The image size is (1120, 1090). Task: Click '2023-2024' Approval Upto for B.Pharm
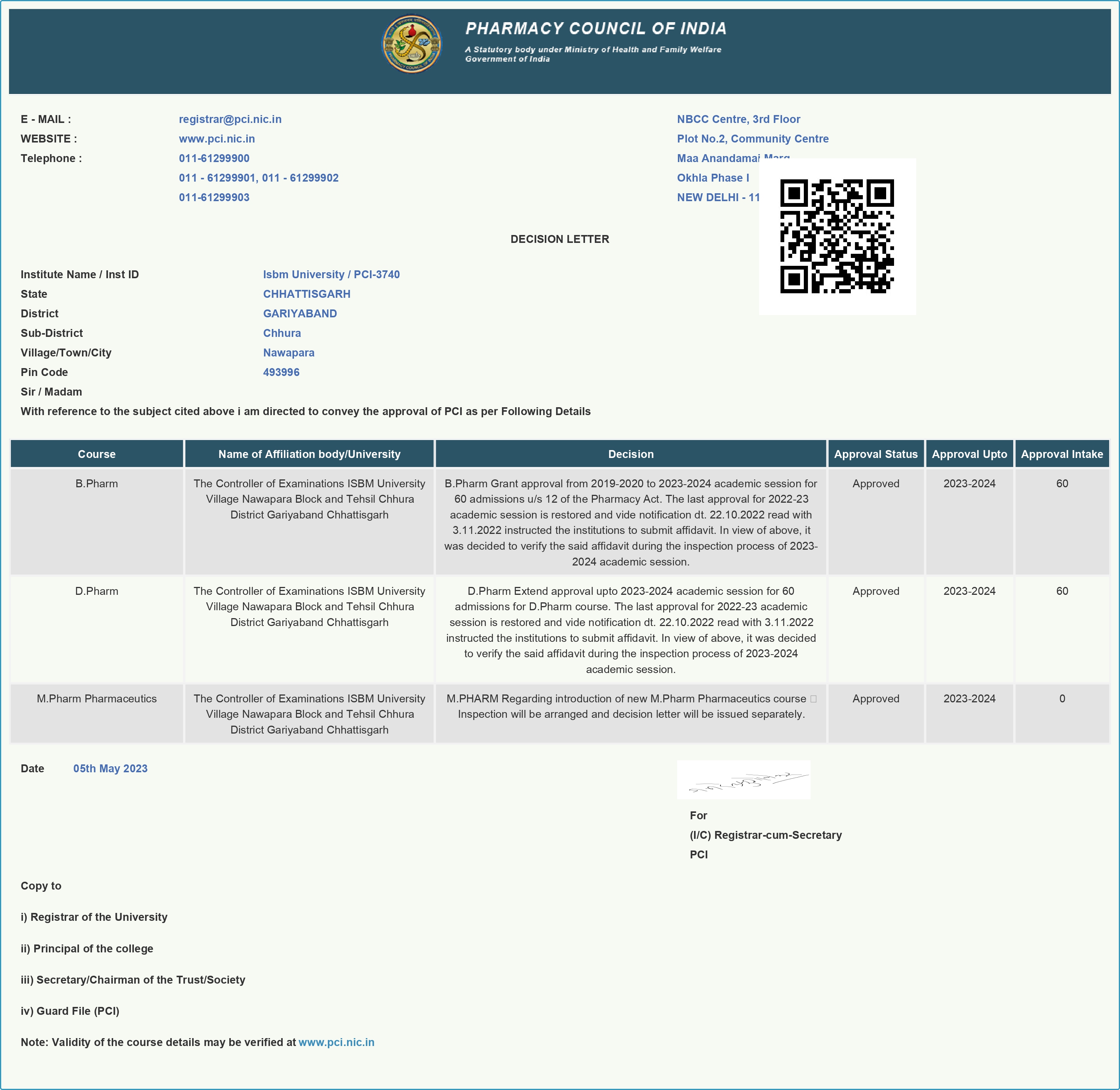970,484
